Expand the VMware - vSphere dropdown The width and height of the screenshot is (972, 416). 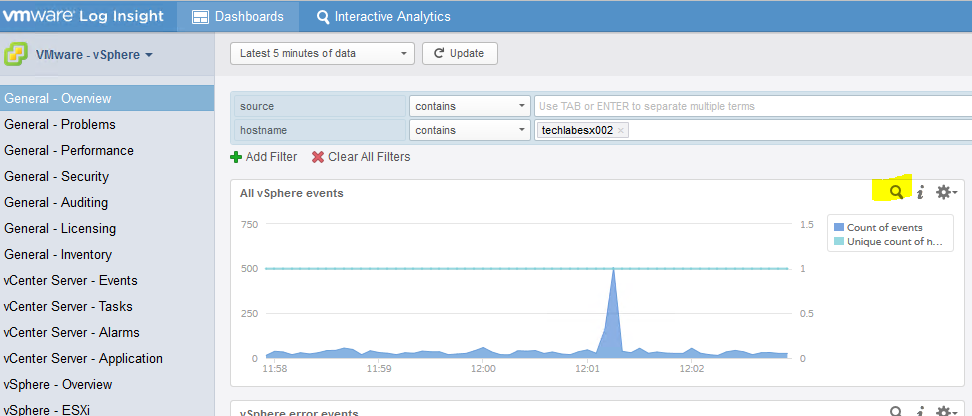94,55
